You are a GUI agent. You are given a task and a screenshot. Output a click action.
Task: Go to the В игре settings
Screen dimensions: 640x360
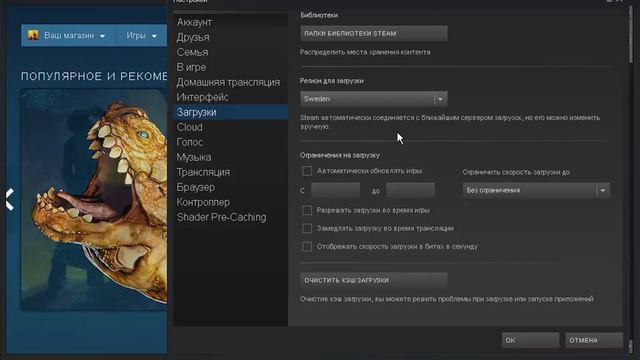[x=230, y=67]
